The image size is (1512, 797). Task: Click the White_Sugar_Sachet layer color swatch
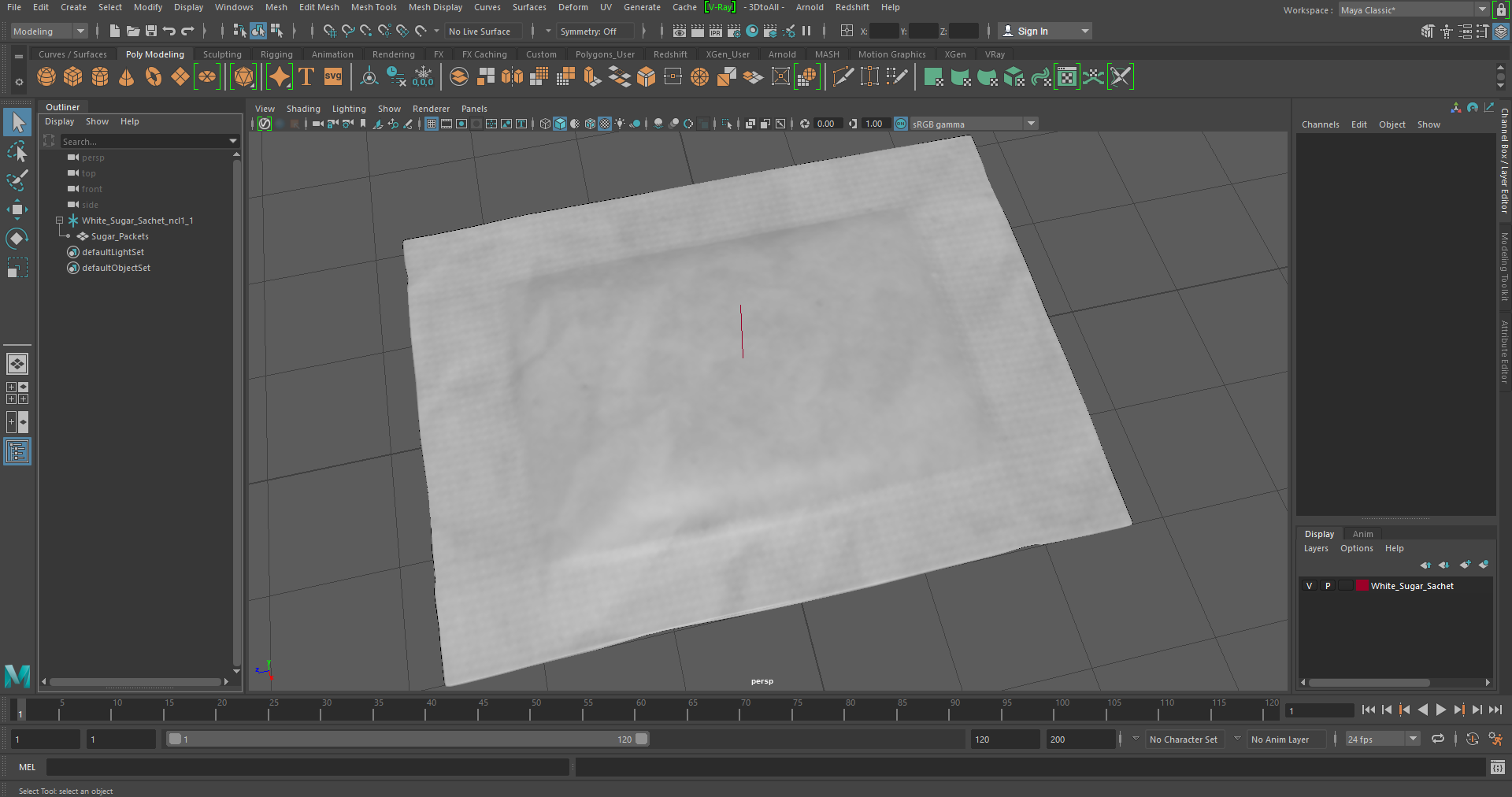[x=1362, y=585]
